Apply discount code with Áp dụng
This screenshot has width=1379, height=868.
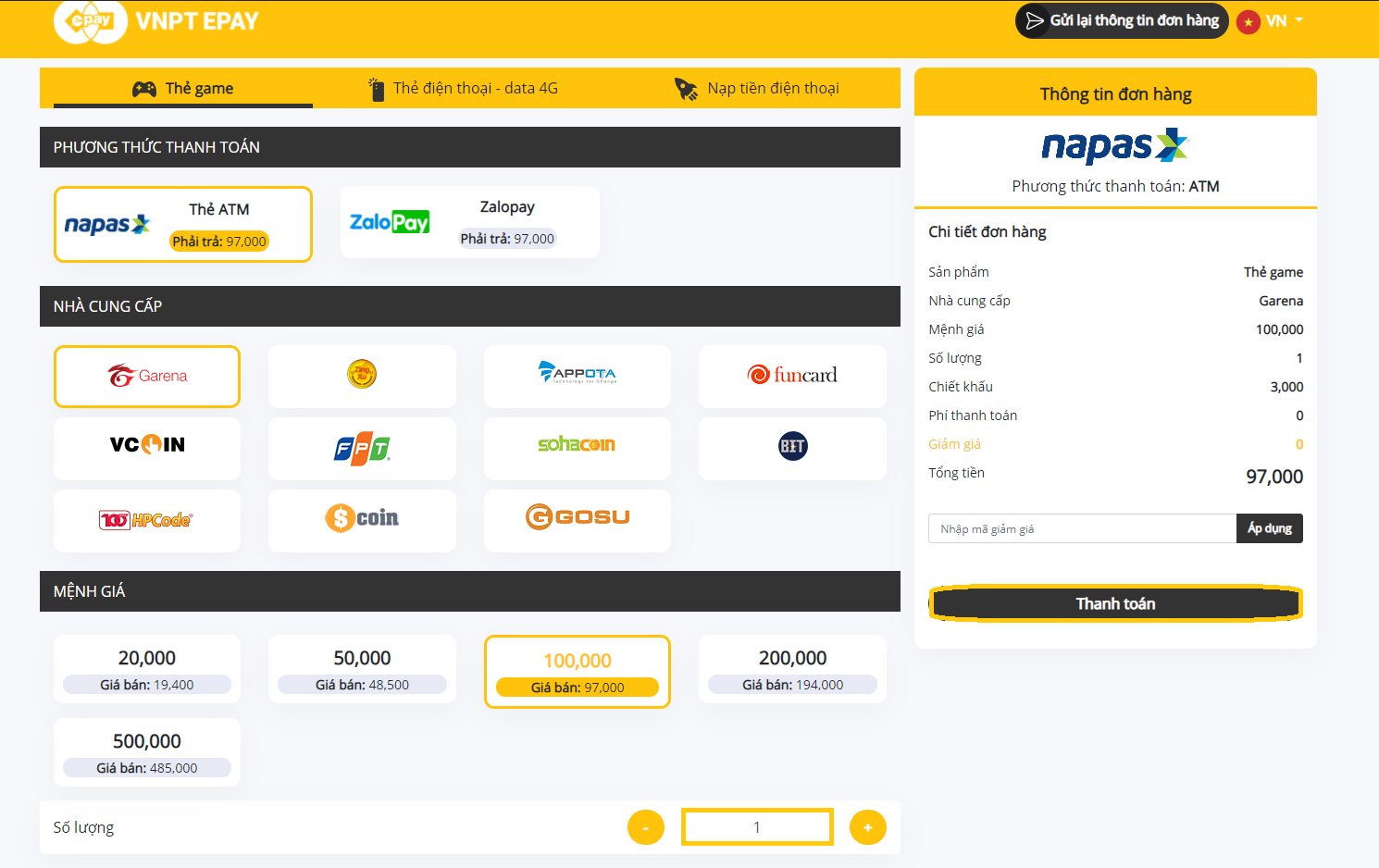click(x=1269, y=528)
